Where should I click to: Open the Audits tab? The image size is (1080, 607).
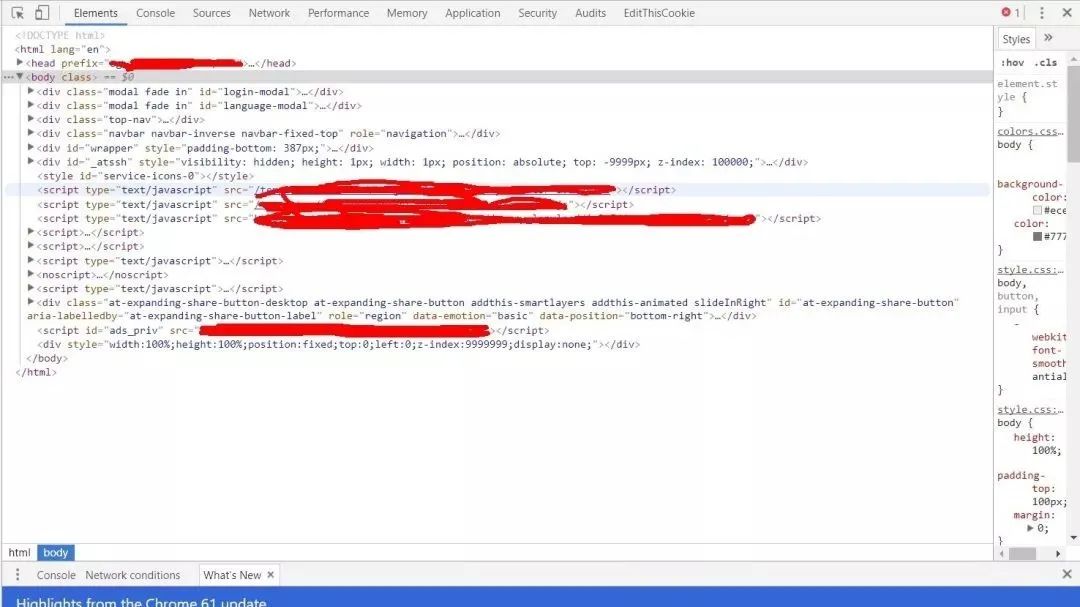click(x=590, y=13)
